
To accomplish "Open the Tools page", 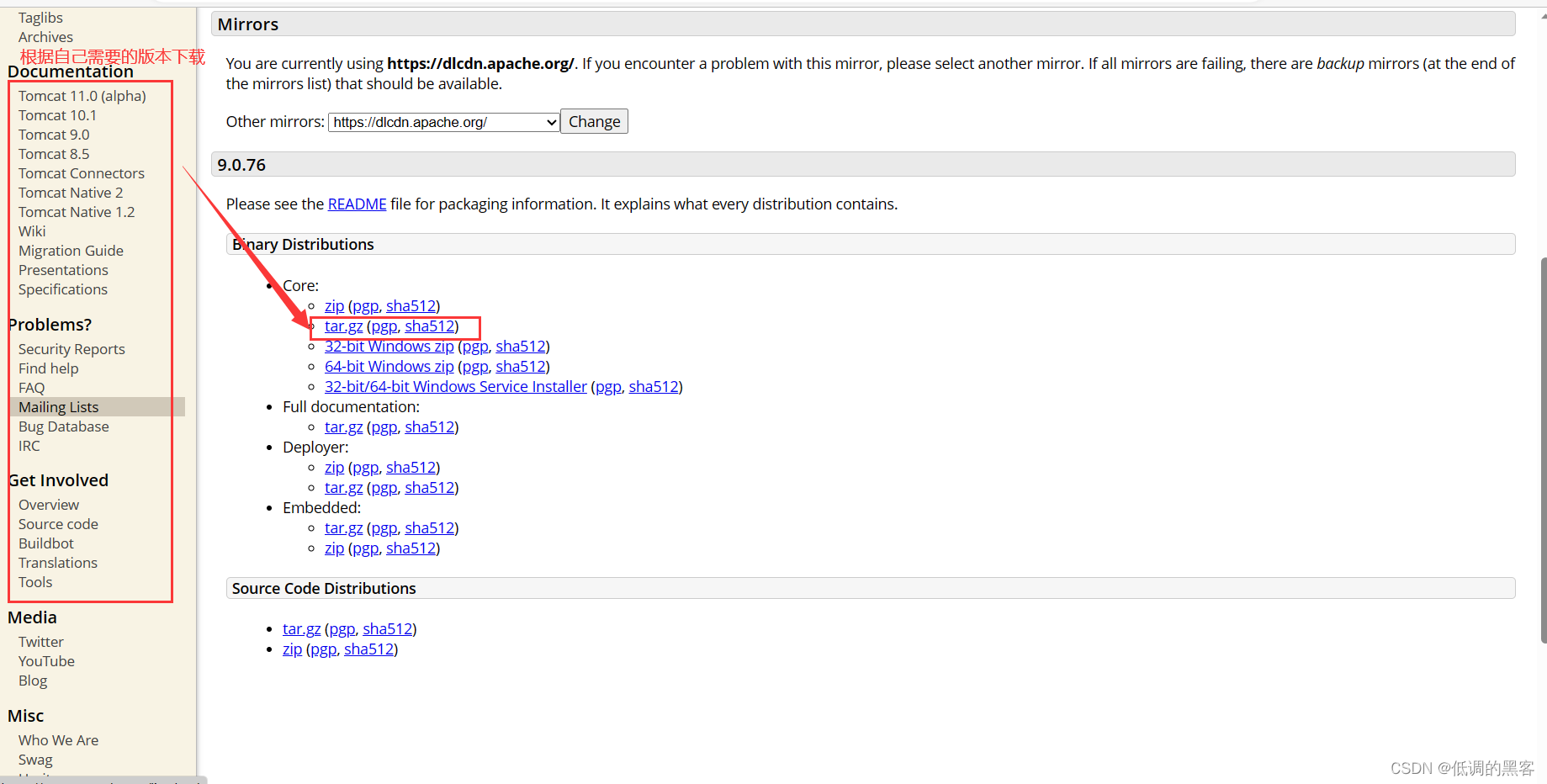I will click(35, 582).
